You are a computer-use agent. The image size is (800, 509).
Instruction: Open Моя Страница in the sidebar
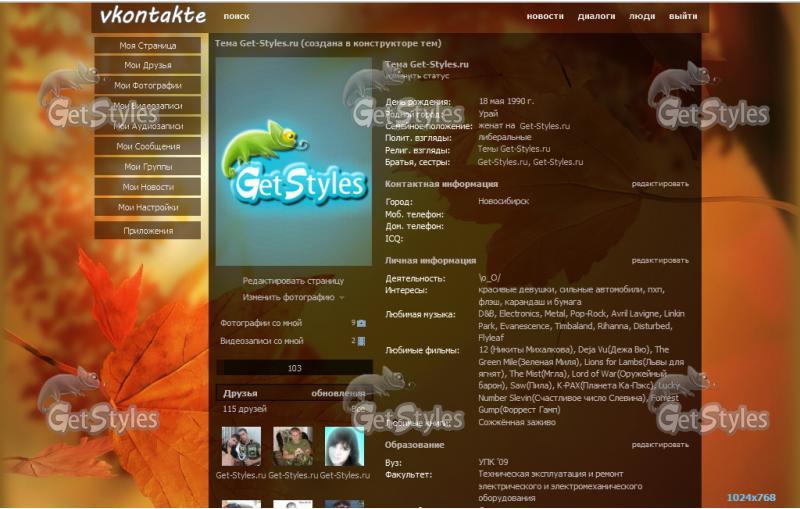[x=147, y=45]
